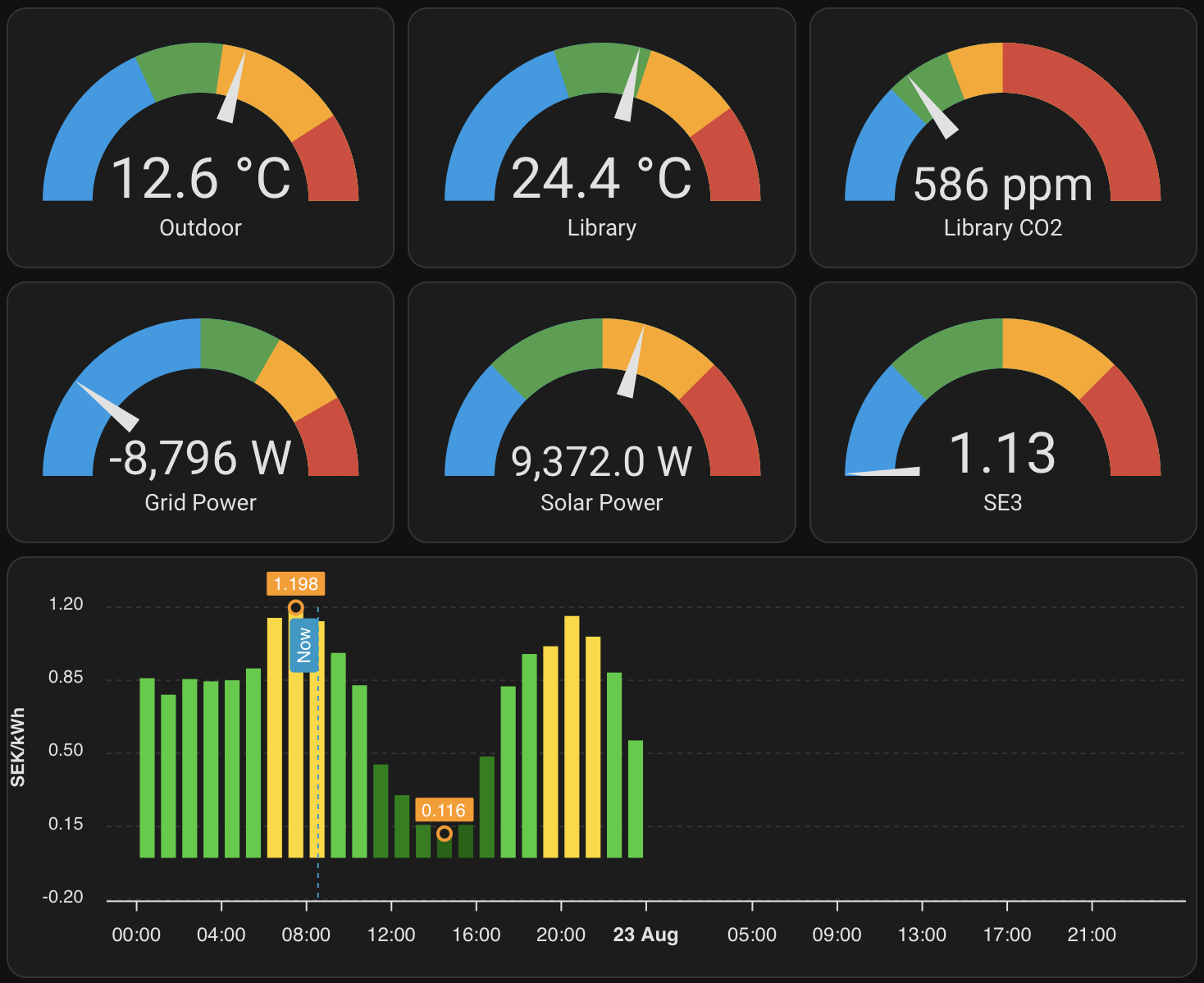This screenshot has height=983, width=1204.
Task: Click the -8,796 W Grid Power value
Action: click(200, 457)
